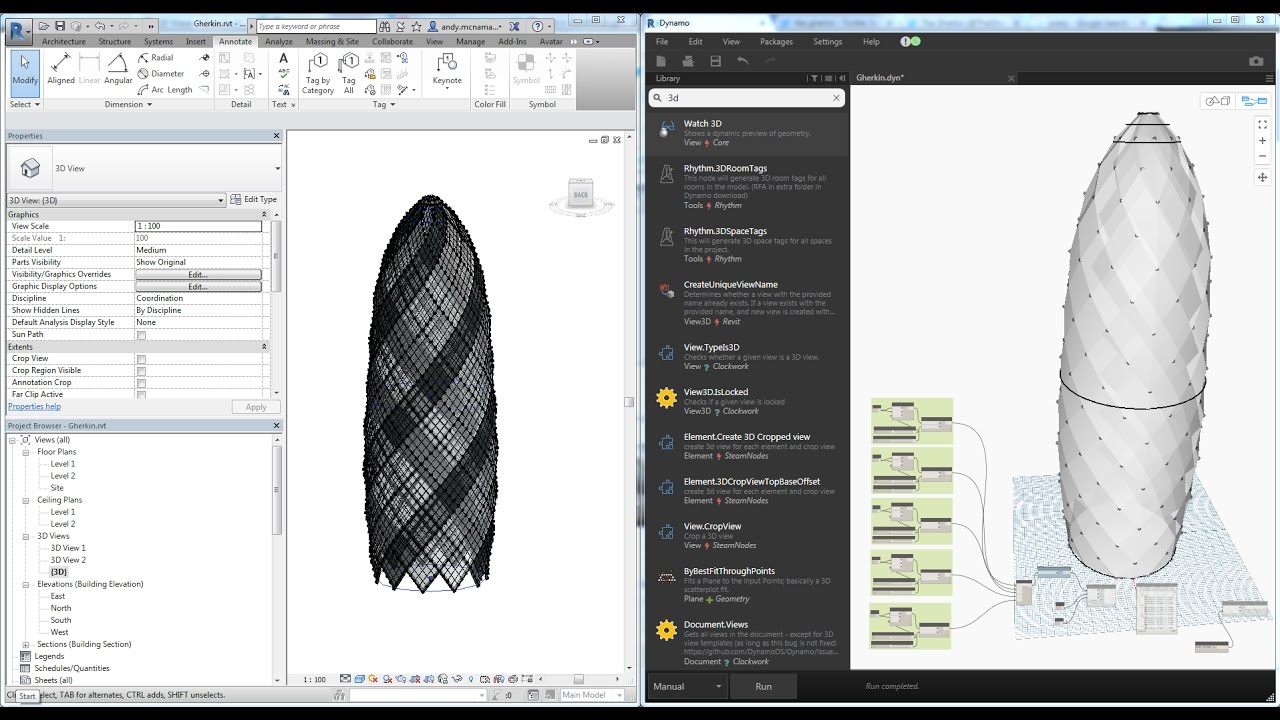Collapse the 3D Views tree node
This screenshot has width=1280, height=720.
pos(27,536)
